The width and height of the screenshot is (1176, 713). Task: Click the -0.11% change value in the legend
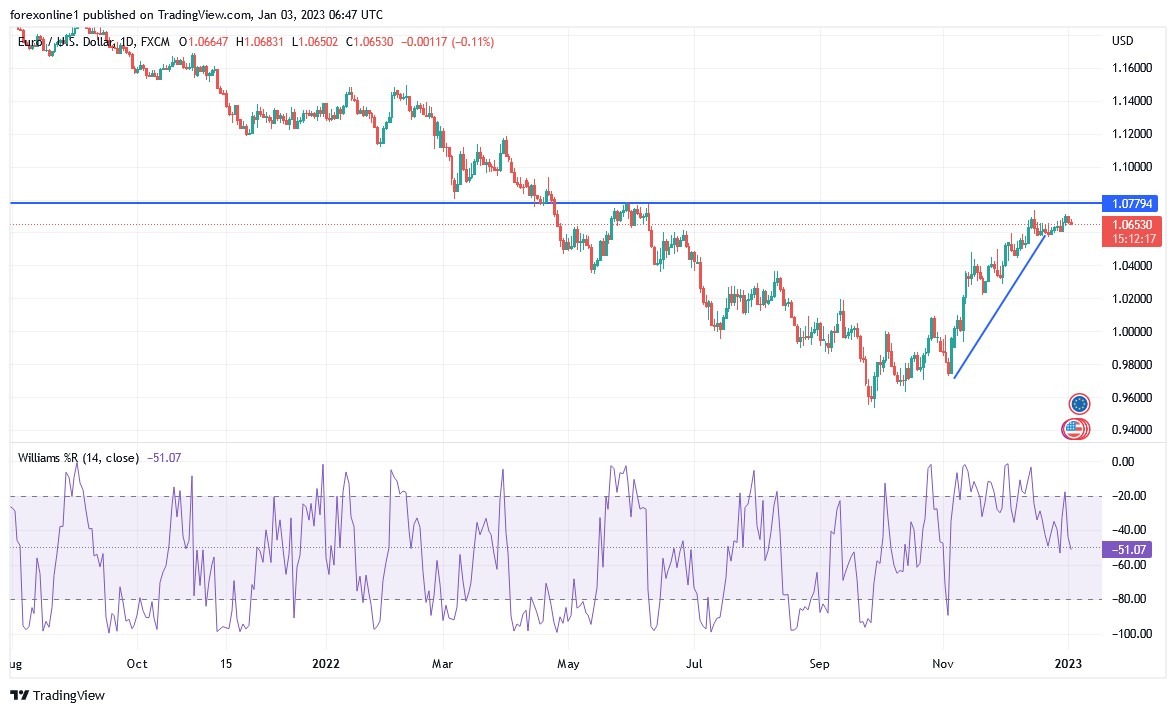tap(474, 41)
